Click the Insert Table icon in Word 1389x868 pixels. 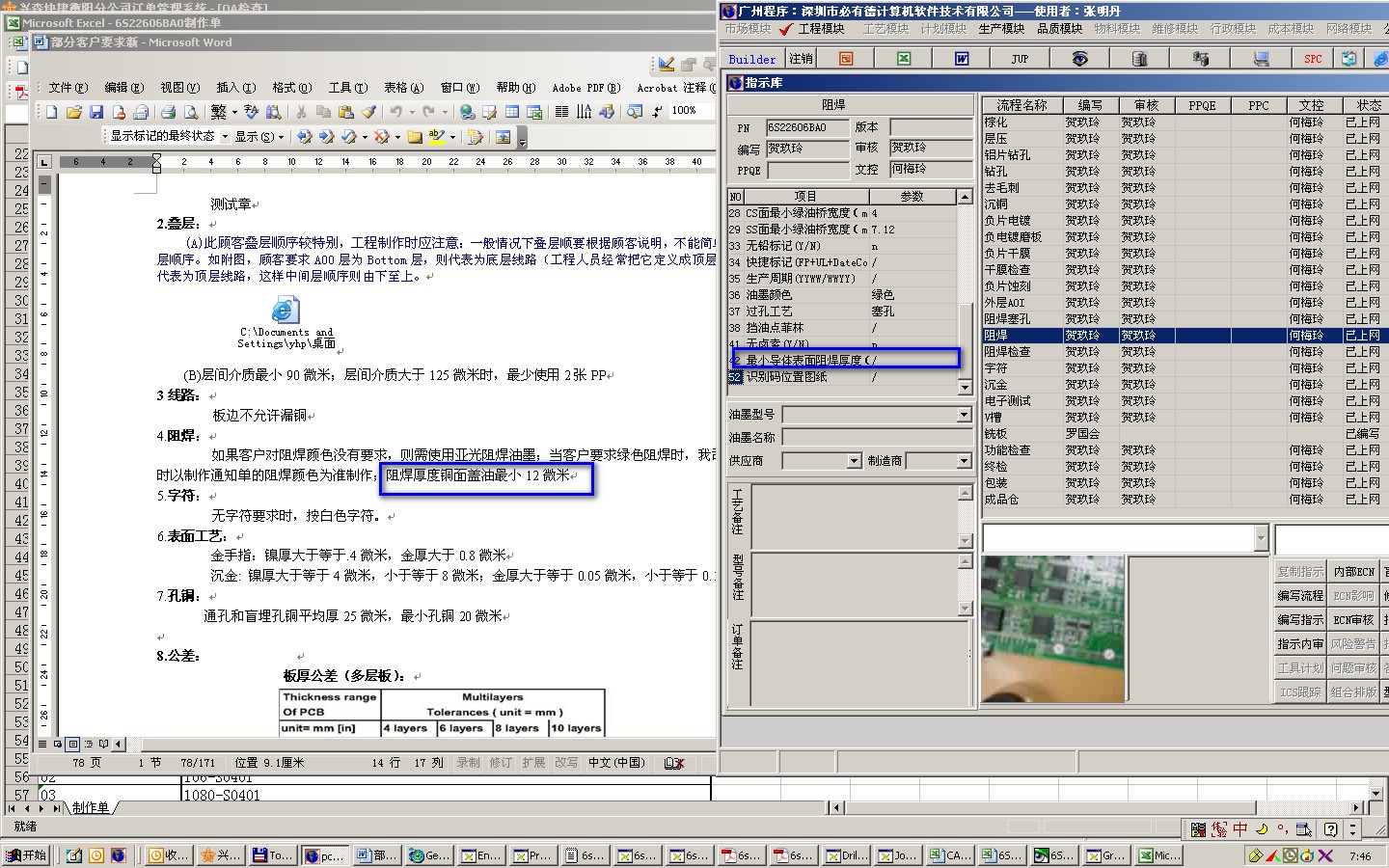512,112
